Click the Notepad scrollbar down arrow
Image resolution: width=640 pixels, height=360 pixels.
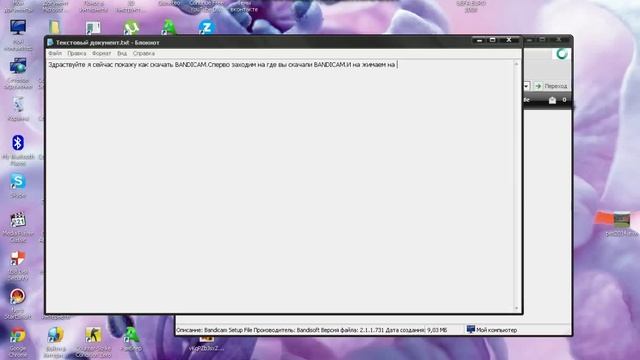[516, 309]
